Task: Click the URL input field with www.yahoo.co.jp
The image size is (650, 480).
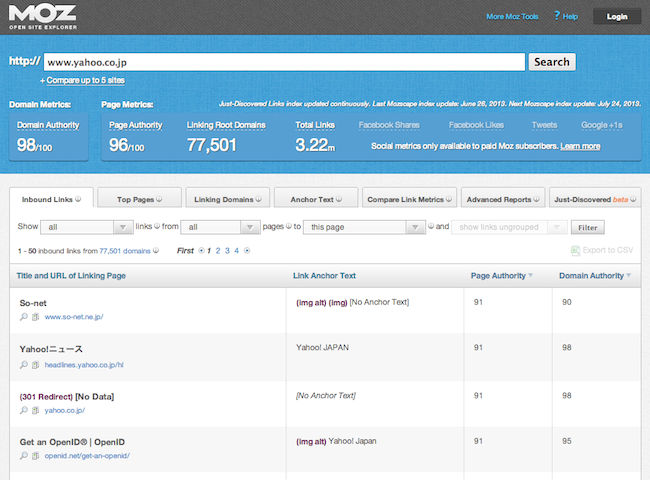Action: click(284, 62)
